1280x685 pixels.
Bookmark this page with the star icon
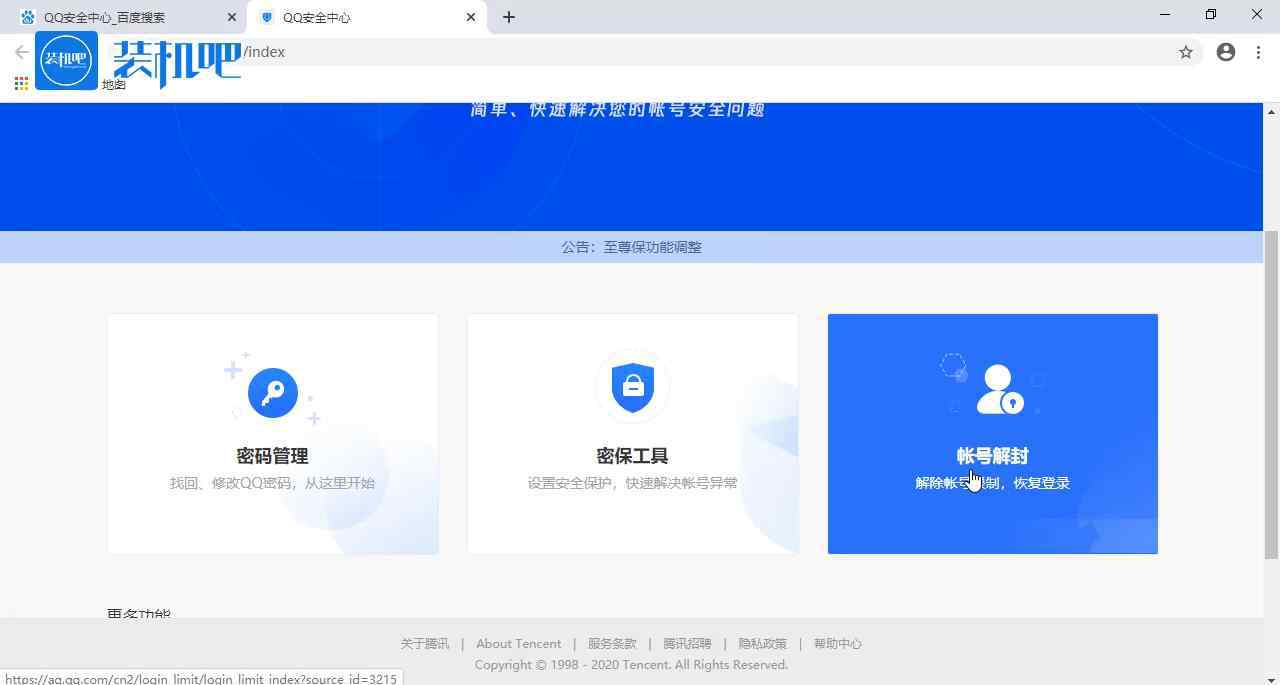coord(1186,52)
